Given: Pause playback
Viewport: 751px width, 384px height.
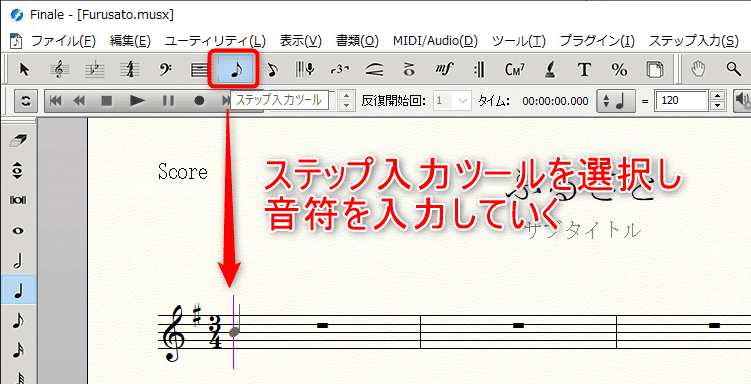Looking at the screenshot, I should click(168, 101).
